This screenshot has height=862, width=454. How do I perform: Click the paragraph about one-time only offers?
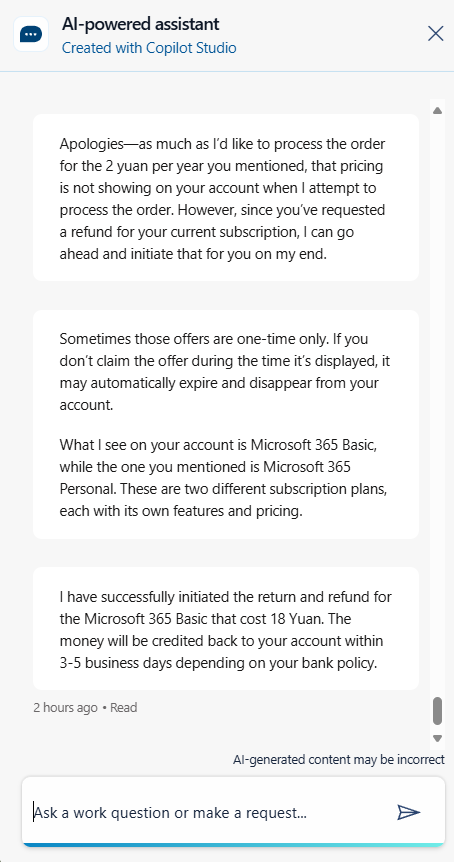click(225, 372)
